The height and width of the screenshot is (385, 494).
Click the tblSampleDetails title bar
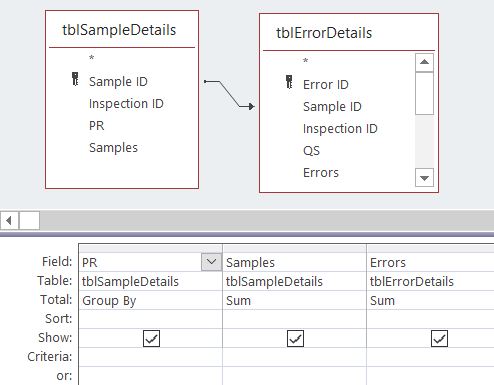click(x=122, y=30)
